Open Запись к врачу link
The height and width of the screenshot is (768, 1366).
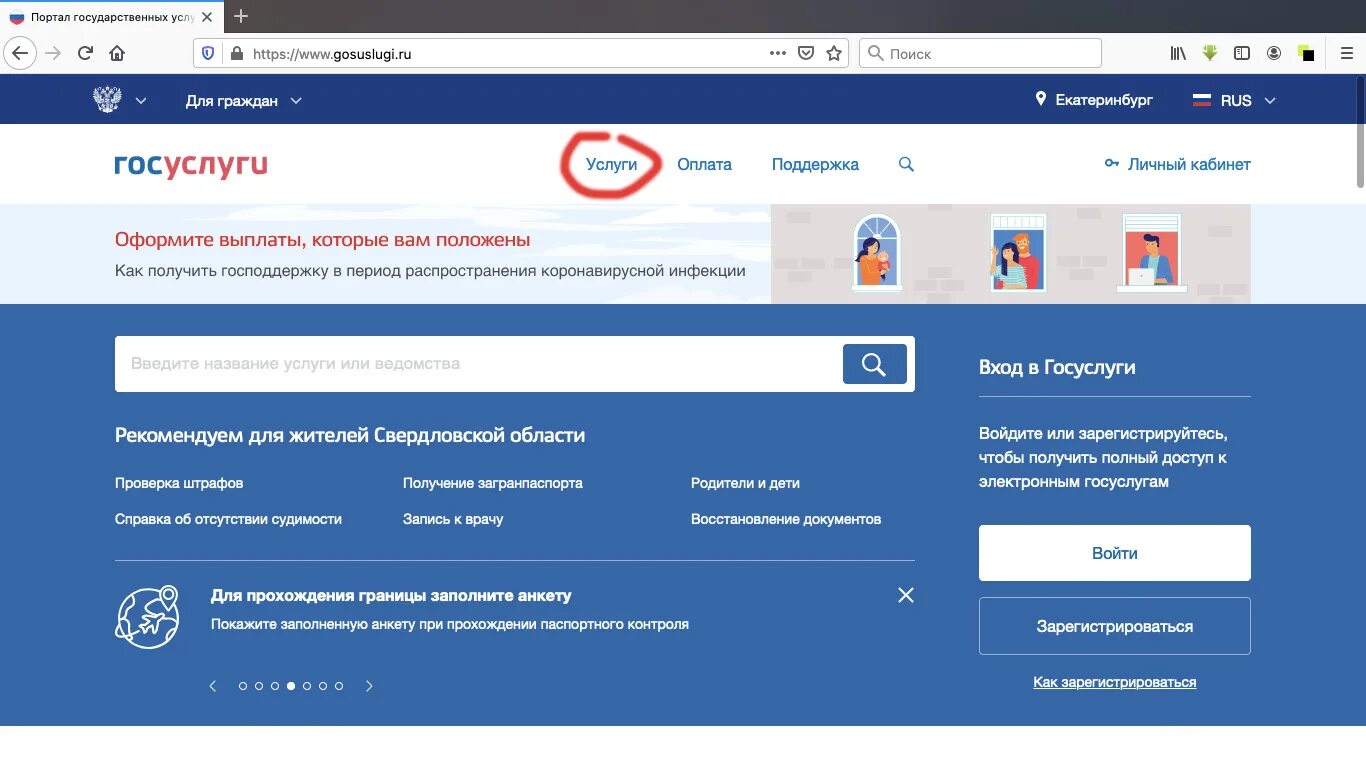point(453,519)
